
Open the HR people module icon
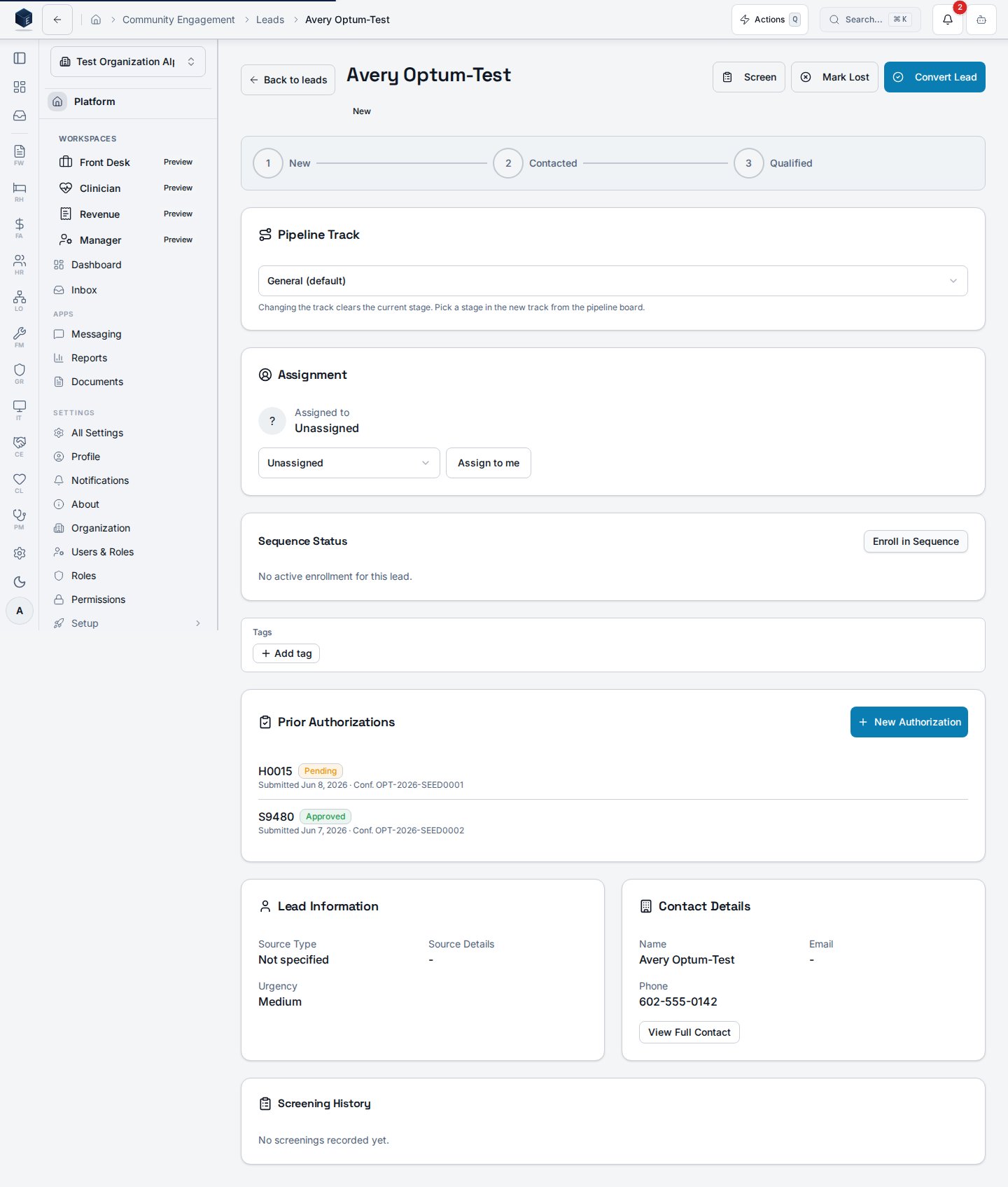(20, 264)
